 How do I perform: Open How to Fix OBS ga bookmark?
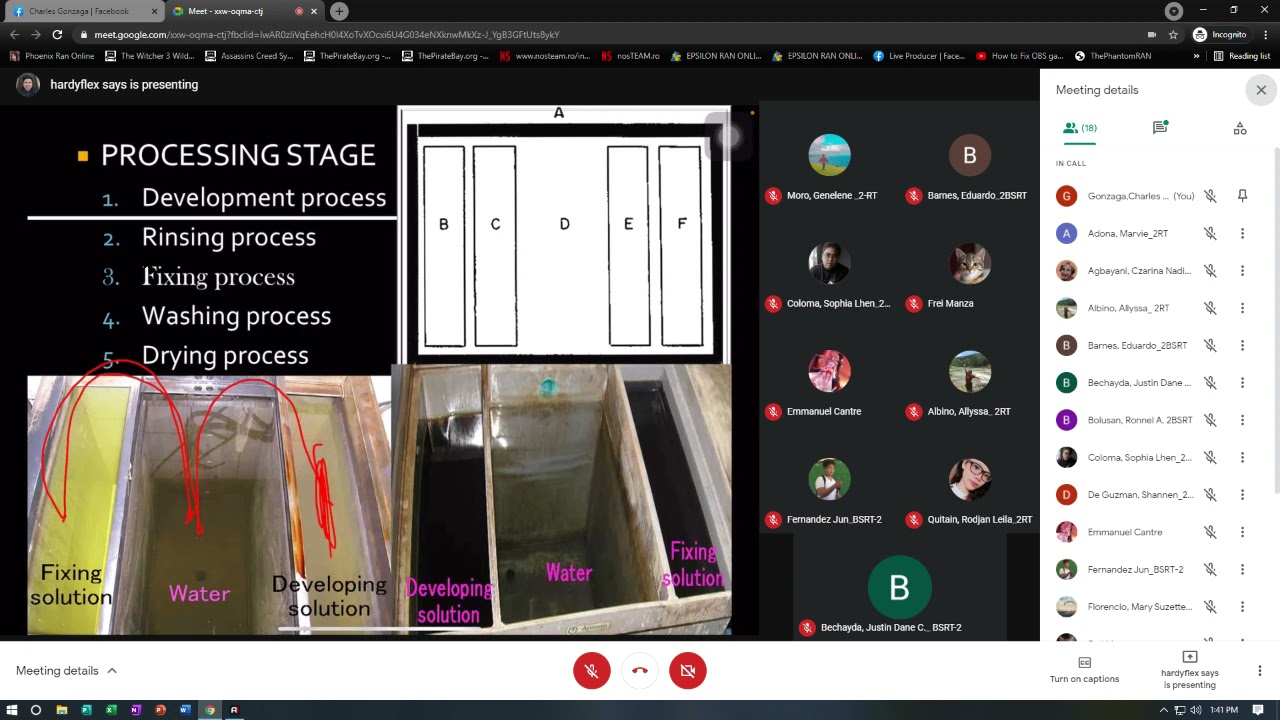pos(1020,56)
